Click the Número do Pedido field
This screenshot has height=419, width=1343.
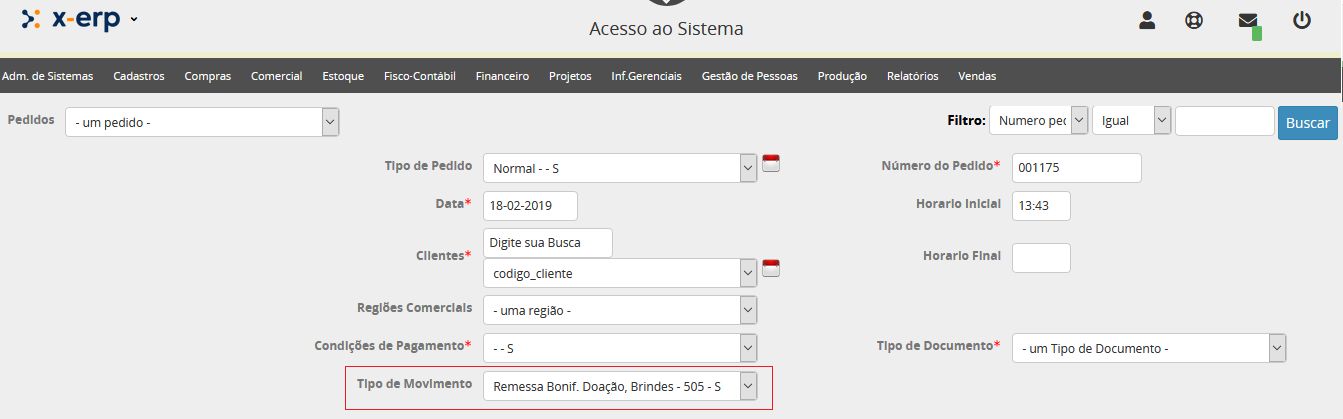pyautogui.click(x=1077, y=168)
